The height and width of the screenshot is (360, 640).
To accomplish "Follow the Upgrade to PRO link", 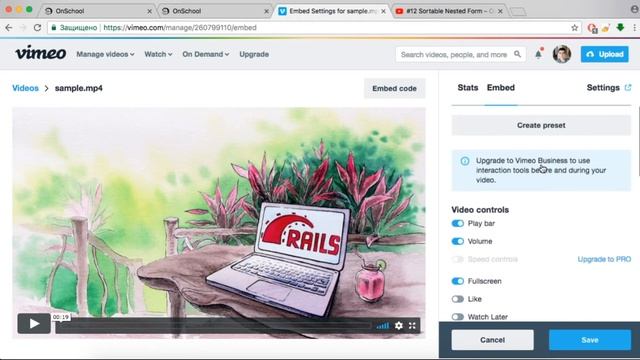I will point(604,259).
